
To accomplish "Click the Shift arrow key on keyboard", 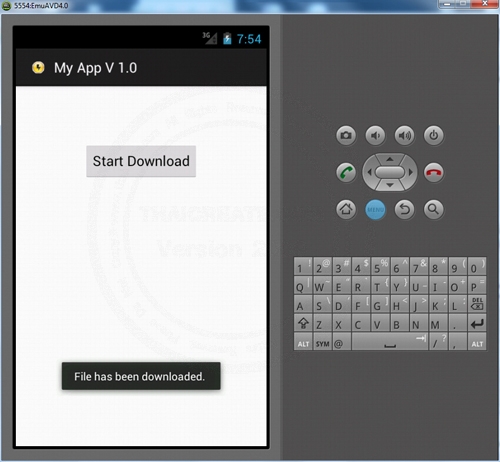I will point(303,323).
